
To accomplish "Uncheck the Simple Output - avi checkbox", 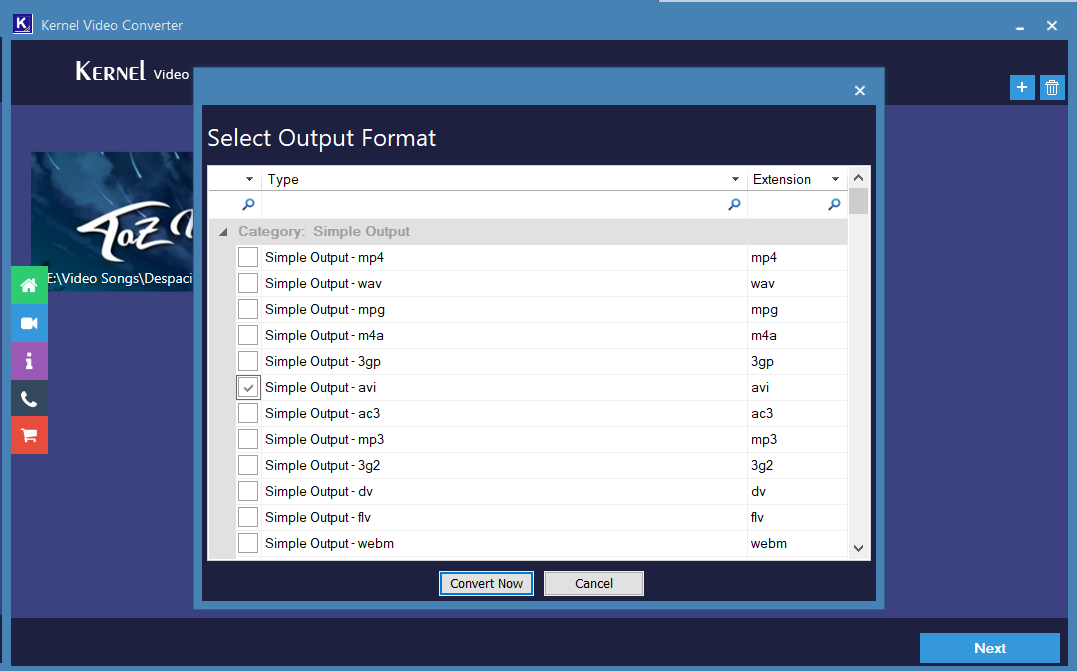I will point(248,387).
